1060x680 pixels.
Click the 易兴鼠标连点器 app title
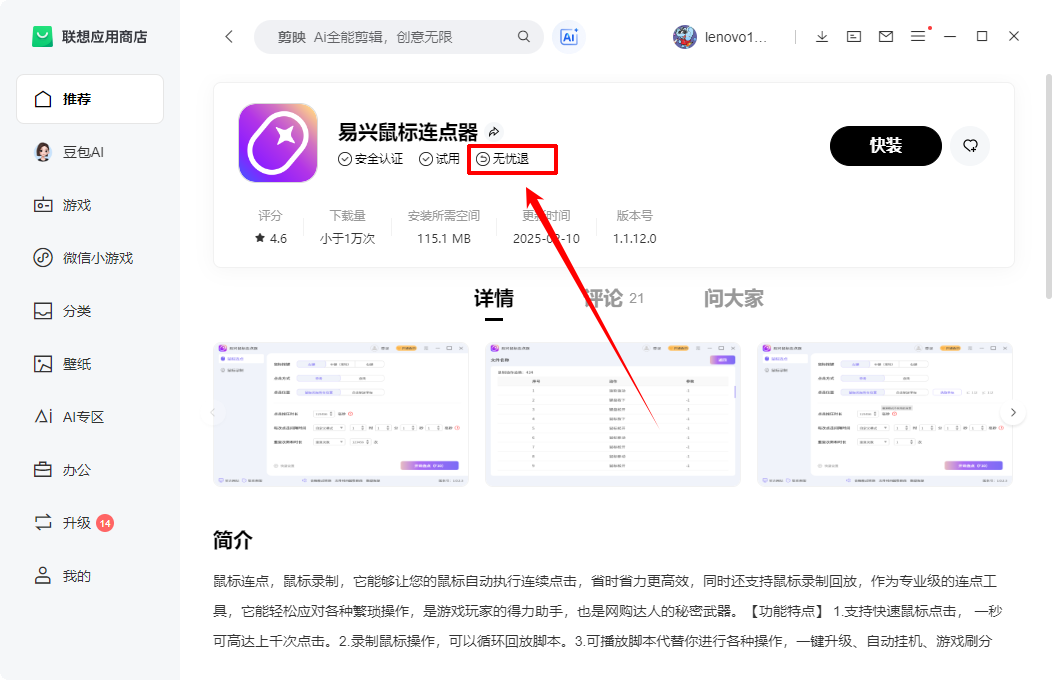408,132
